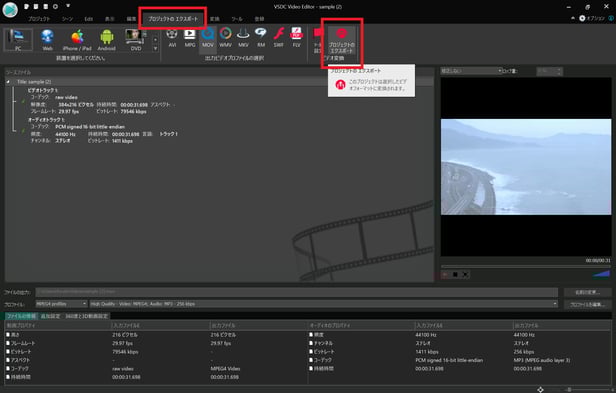Click the output file path field
Viewport: 616px width, 393px height.
click(x=297, y=292)
